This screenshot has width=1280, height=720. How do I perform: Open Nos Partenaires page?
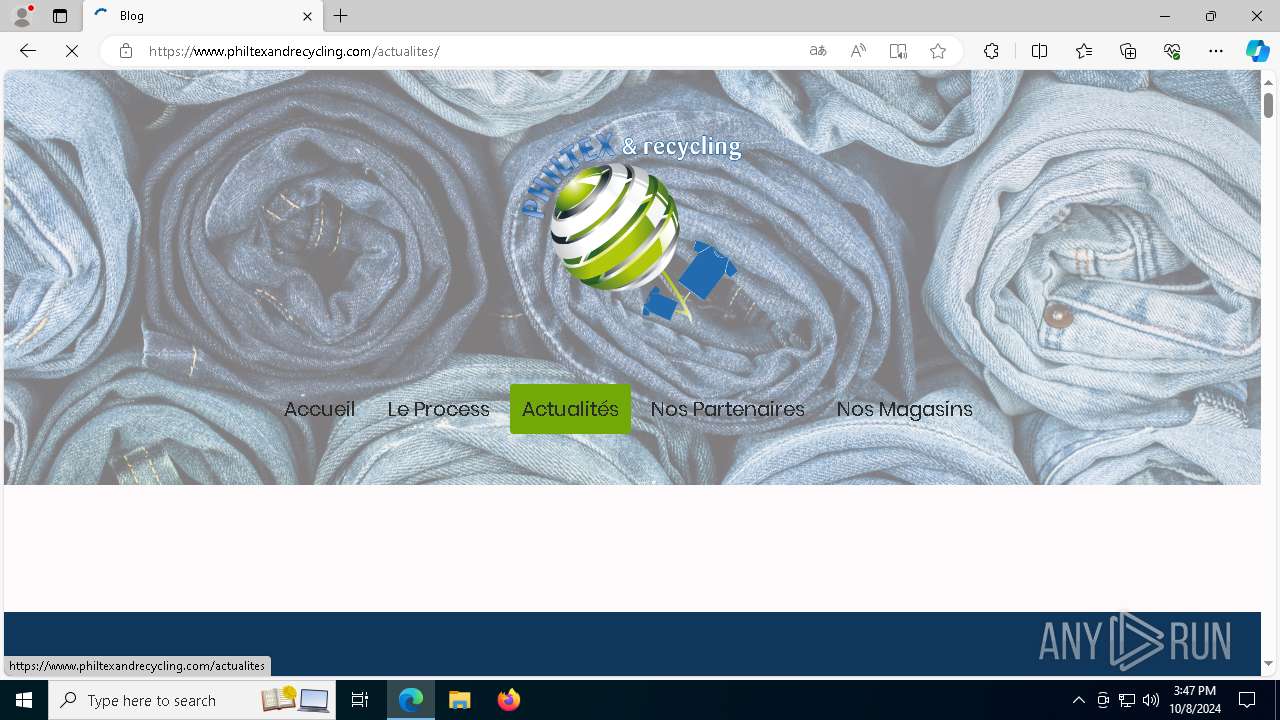point(727,409)
